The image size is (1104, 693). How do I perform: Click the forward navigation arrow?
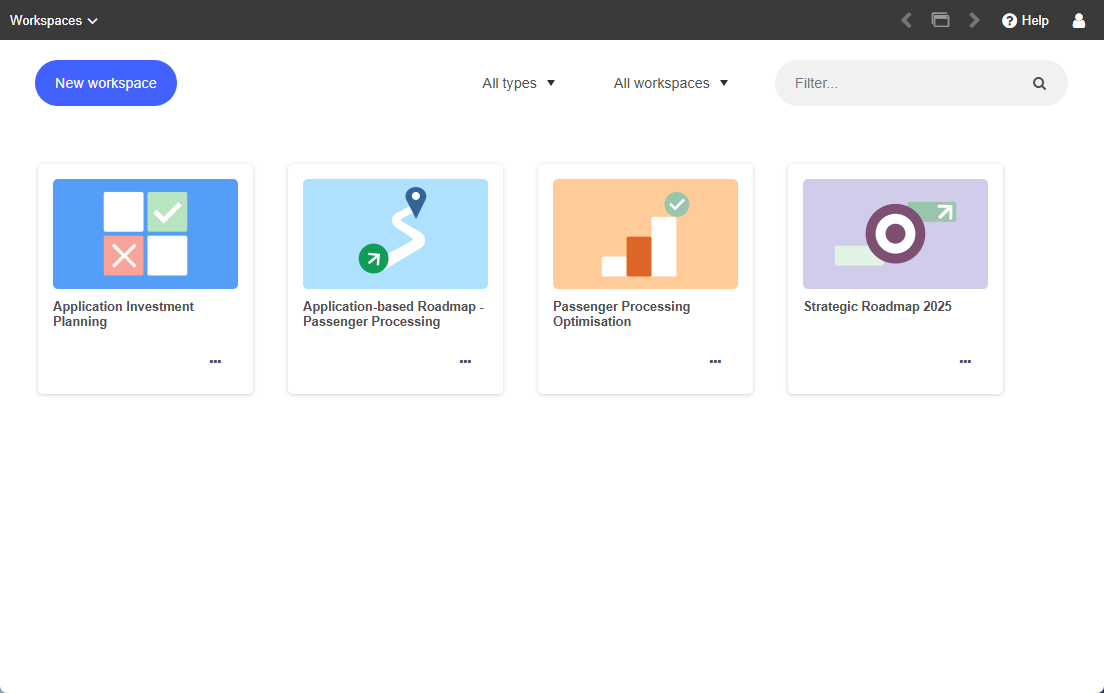tap(974, 19)
